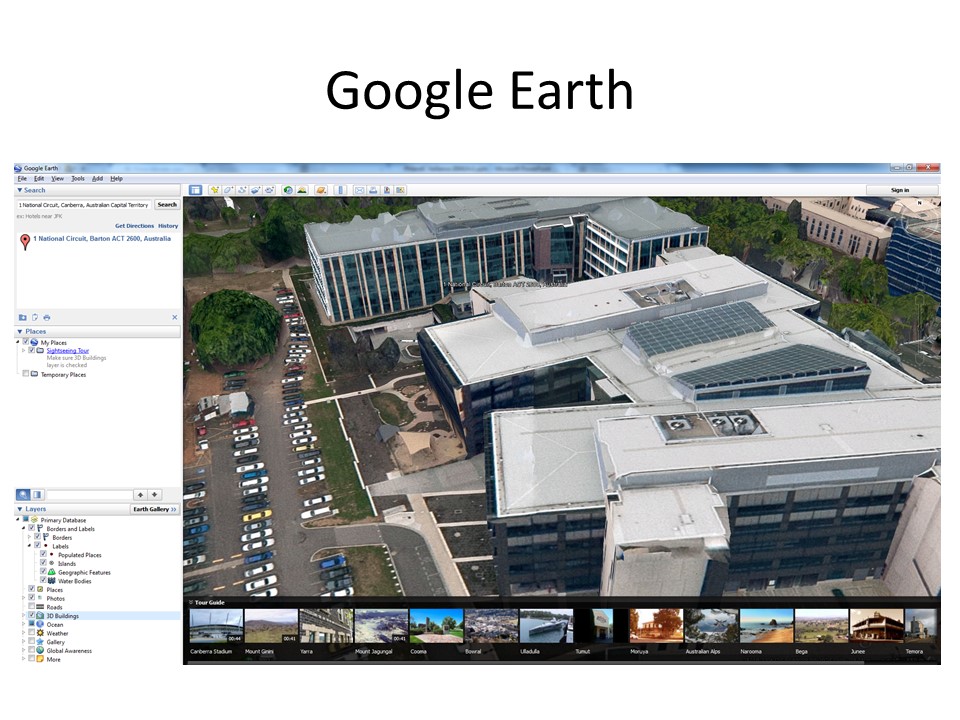Click the Global Awareness globe icon
The height and width of the screenshot is (720, 960).
(x=40, y=650)
